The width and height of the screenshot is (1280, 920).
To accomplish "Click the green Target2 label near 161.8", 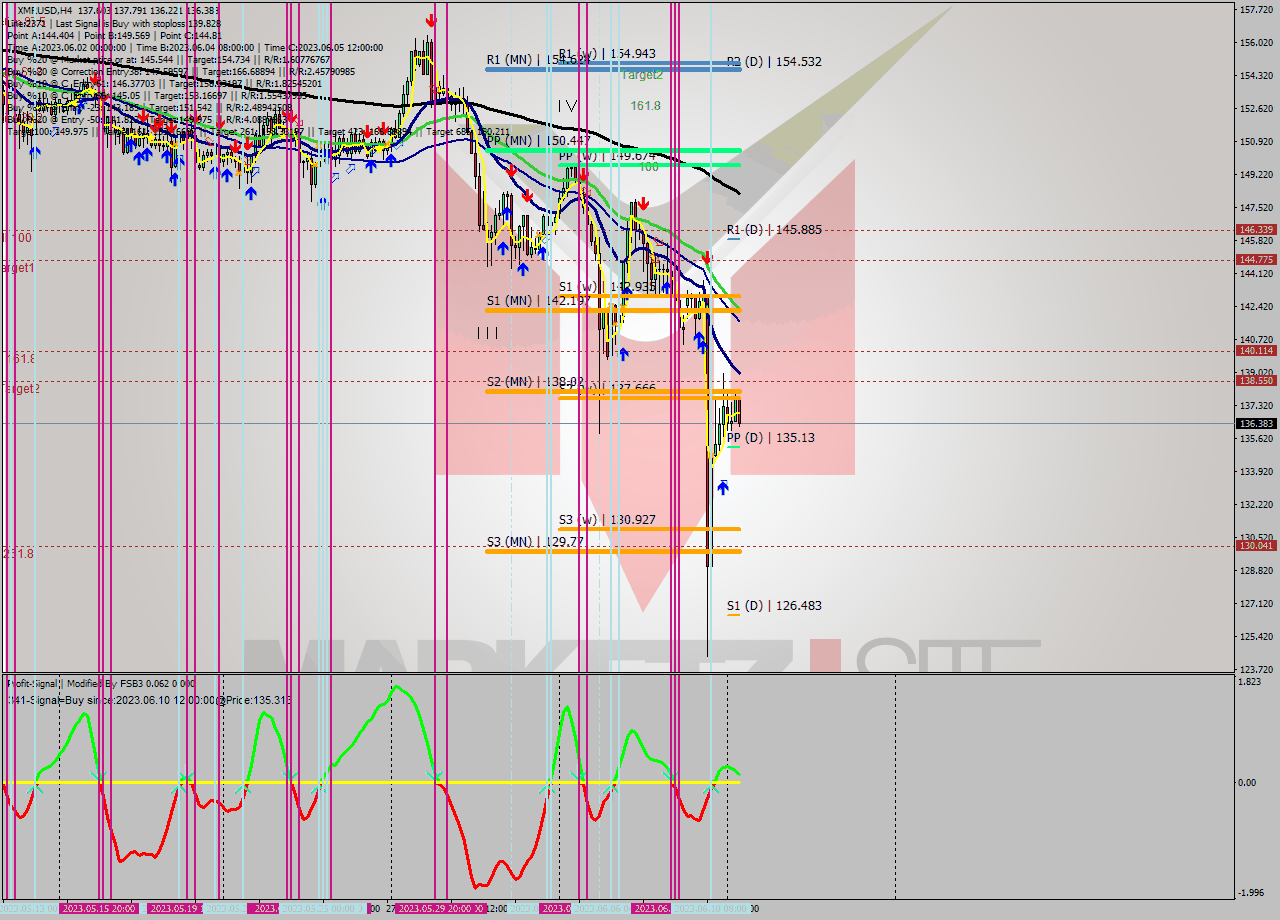I will 642,75.
